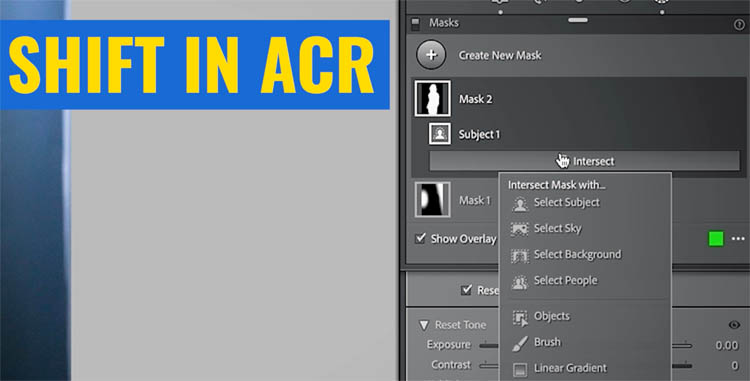Click the Subject 1 label
Viewport: 750px width, 381px height.
479,134
